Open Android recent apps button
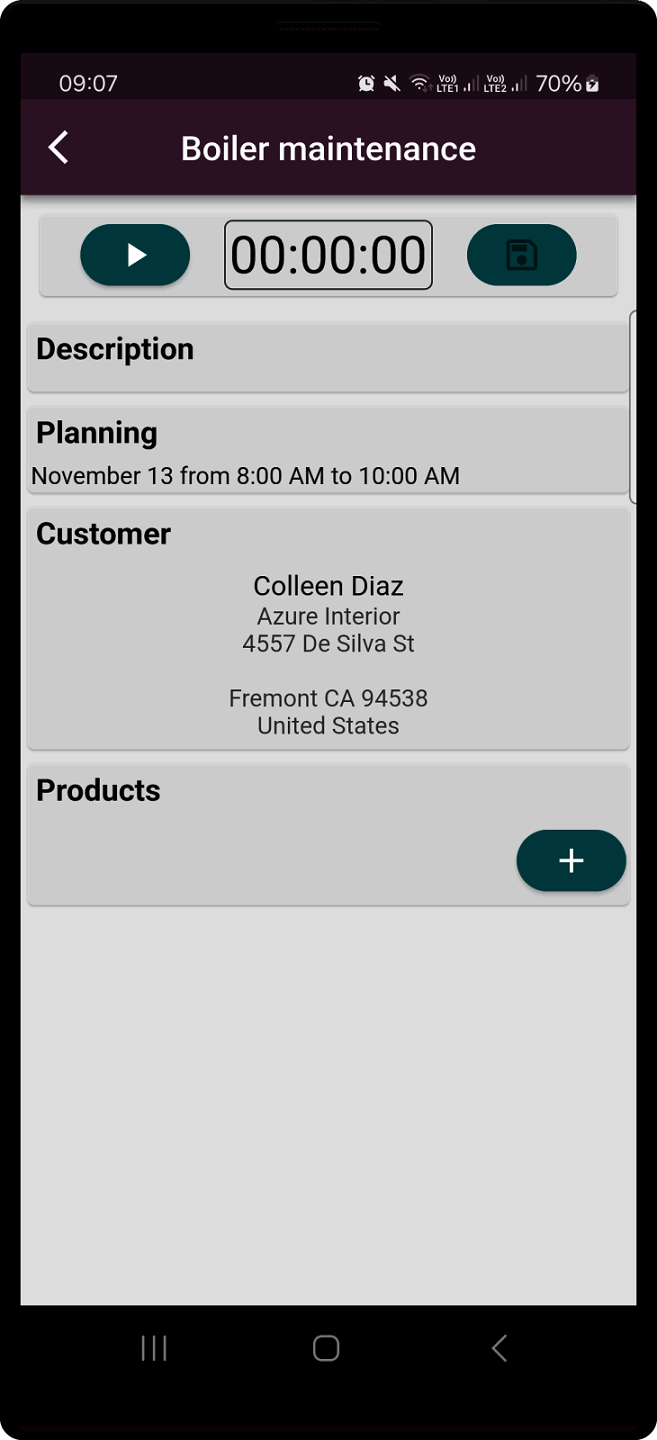657x1440 pixels. (154, 1348)
